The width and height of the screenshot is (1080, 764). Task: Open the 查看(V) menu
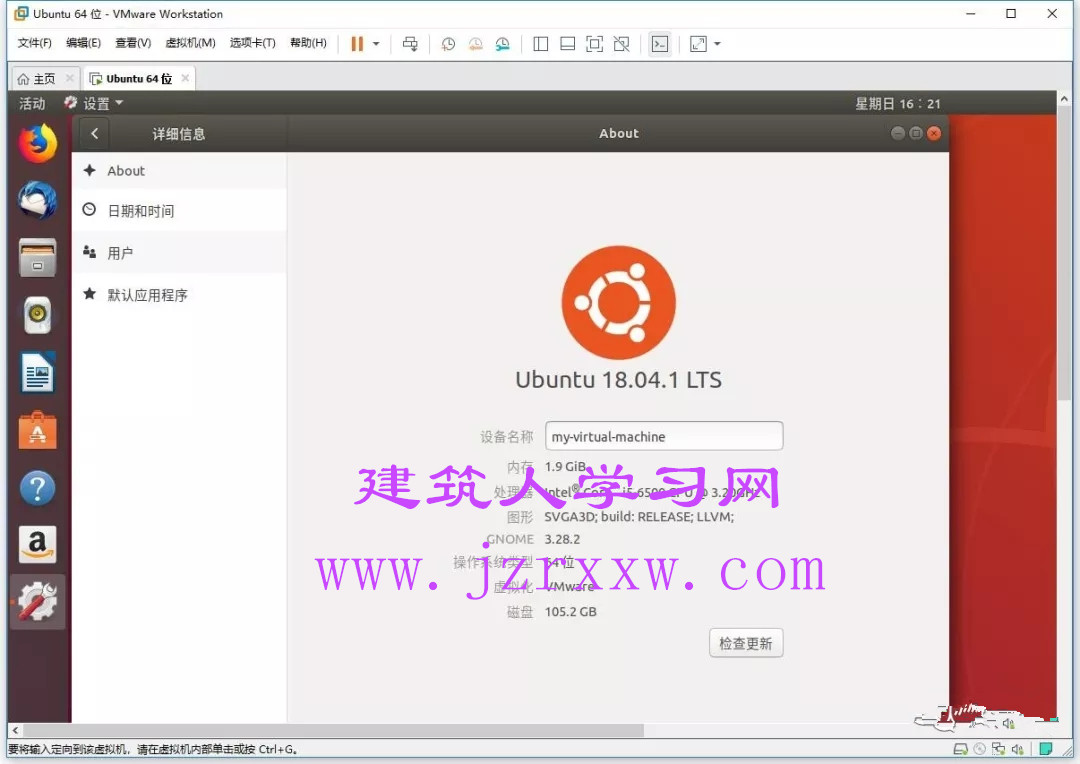pyautogui.click(x=133, y=43)
